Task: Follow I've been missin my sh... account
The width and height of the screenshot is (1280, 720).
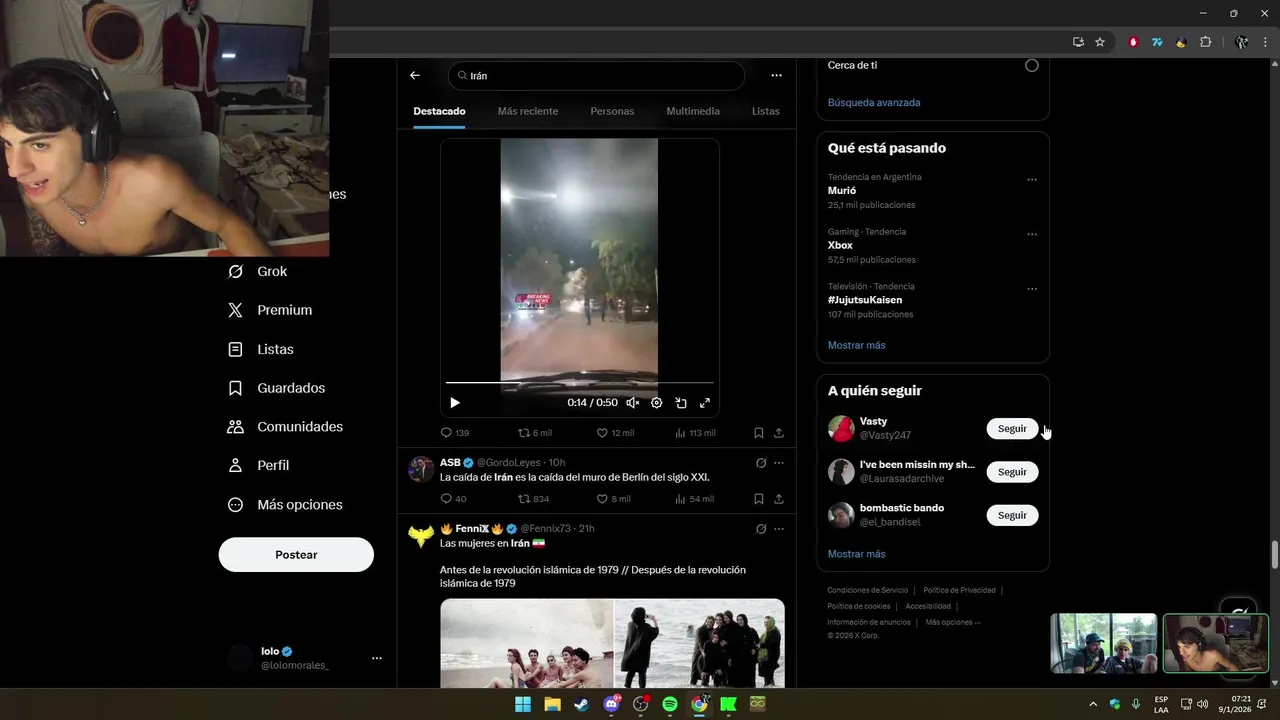Action: click(x=1012, y=472)
